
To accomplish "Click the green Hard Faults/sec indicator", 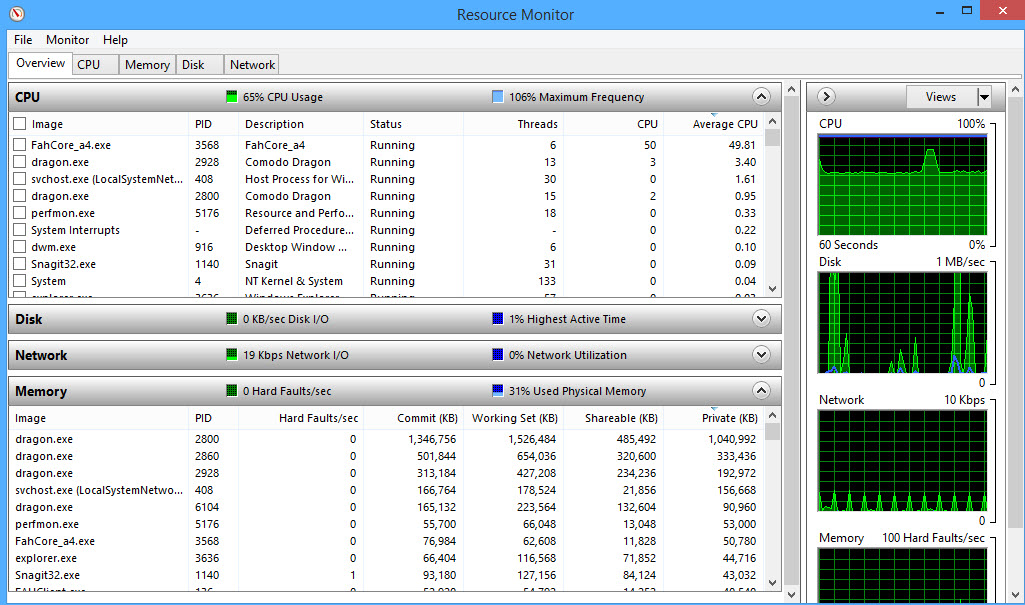I will pyautogui.click(x=231, y=391).
